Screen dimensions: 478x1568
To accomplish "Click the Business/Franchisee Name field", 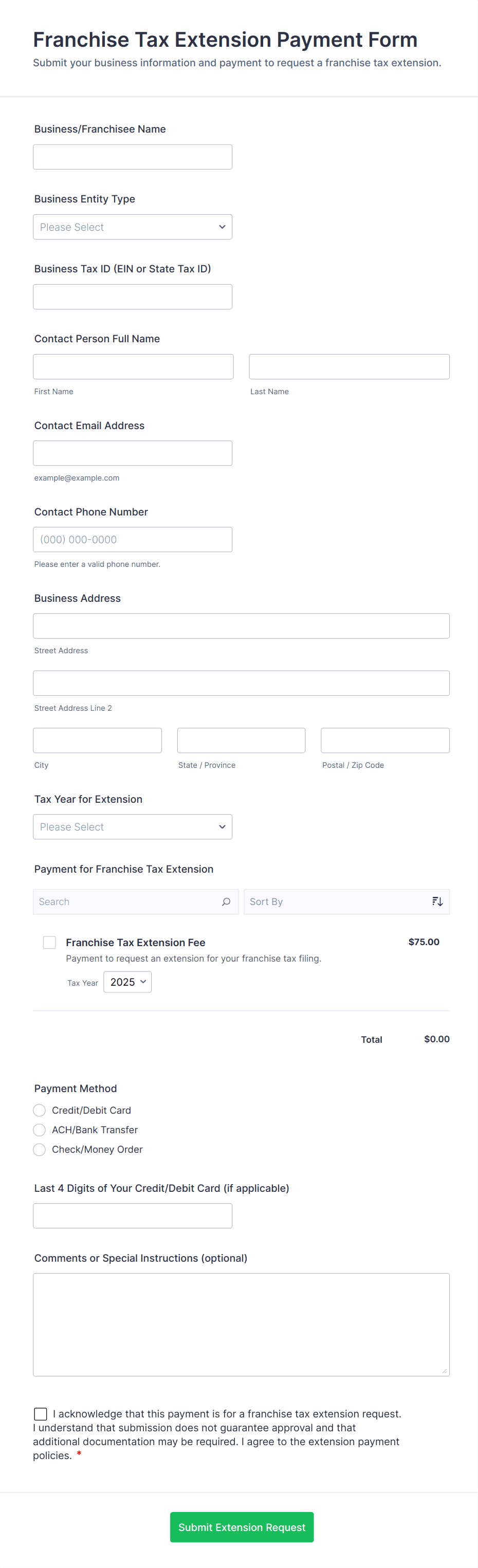I will [132, 157].
